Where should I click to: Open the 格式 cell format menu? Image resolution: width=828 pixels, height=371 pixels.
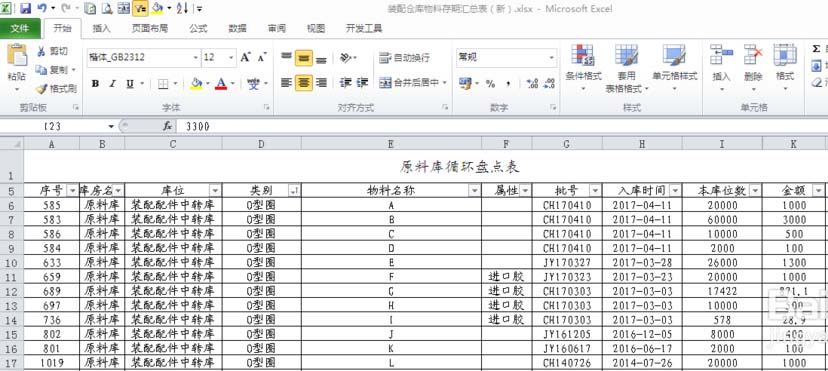(x=785, y=69)
